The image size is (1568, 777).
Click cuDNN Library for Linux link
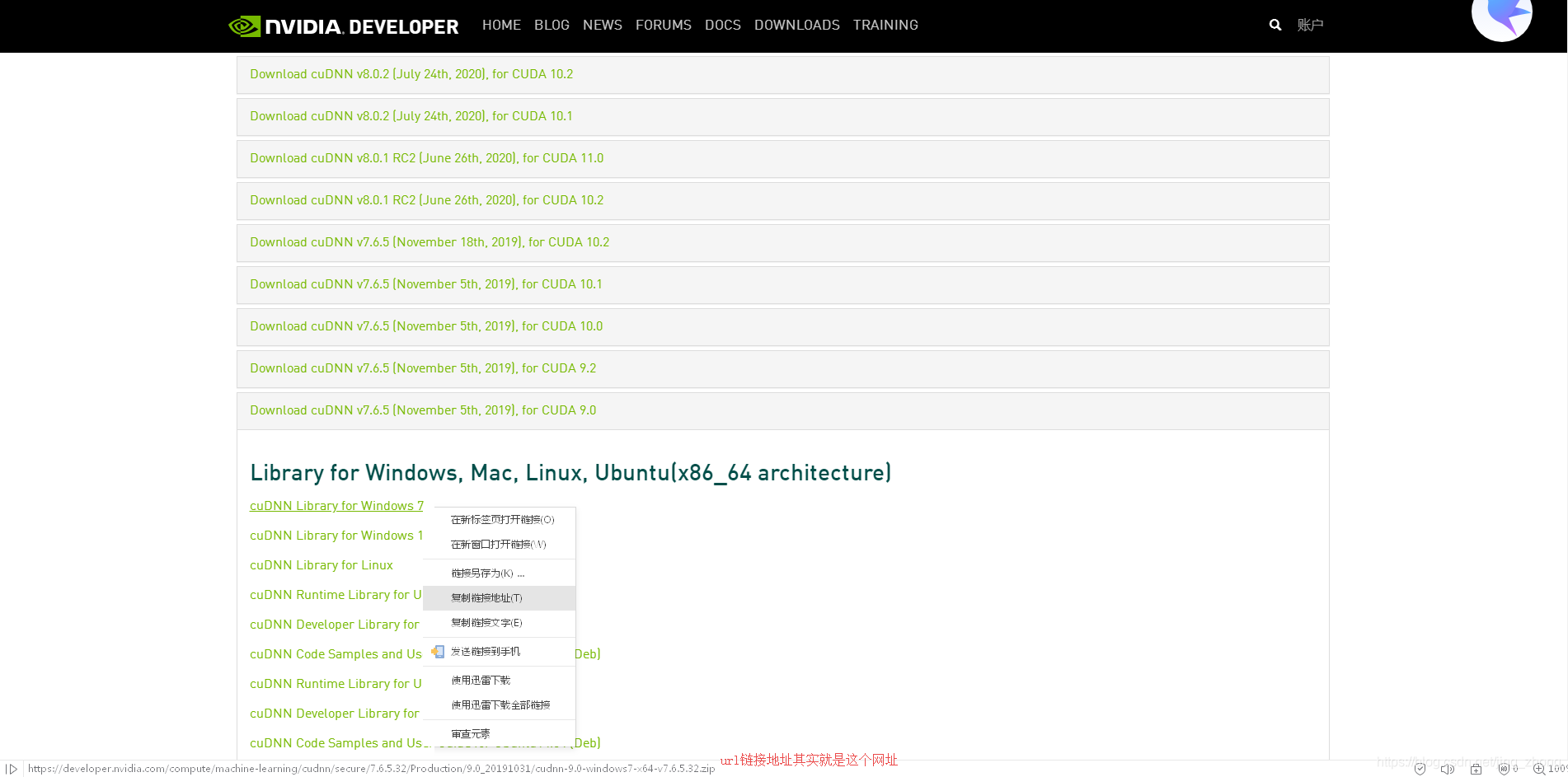(322, 565)
